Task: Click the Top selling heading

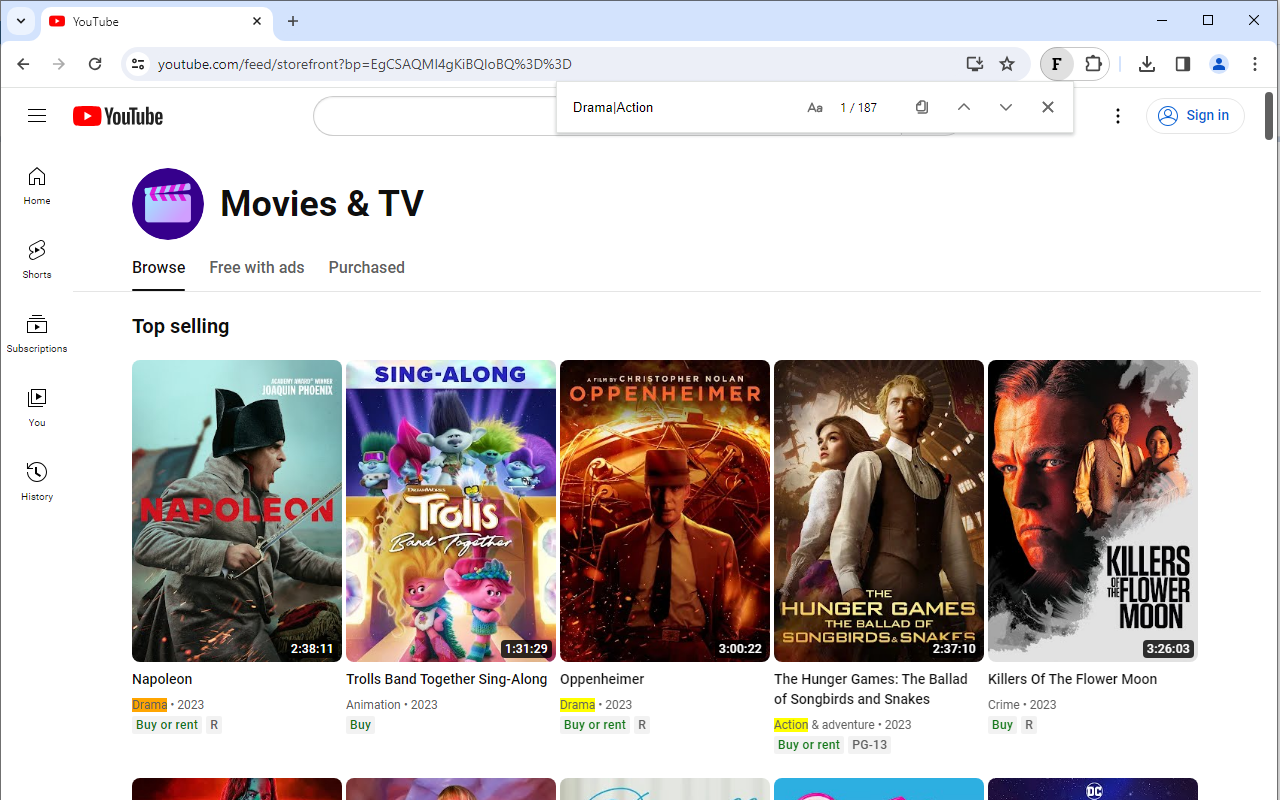Action: pyautogui.click(x=181, y=326)
